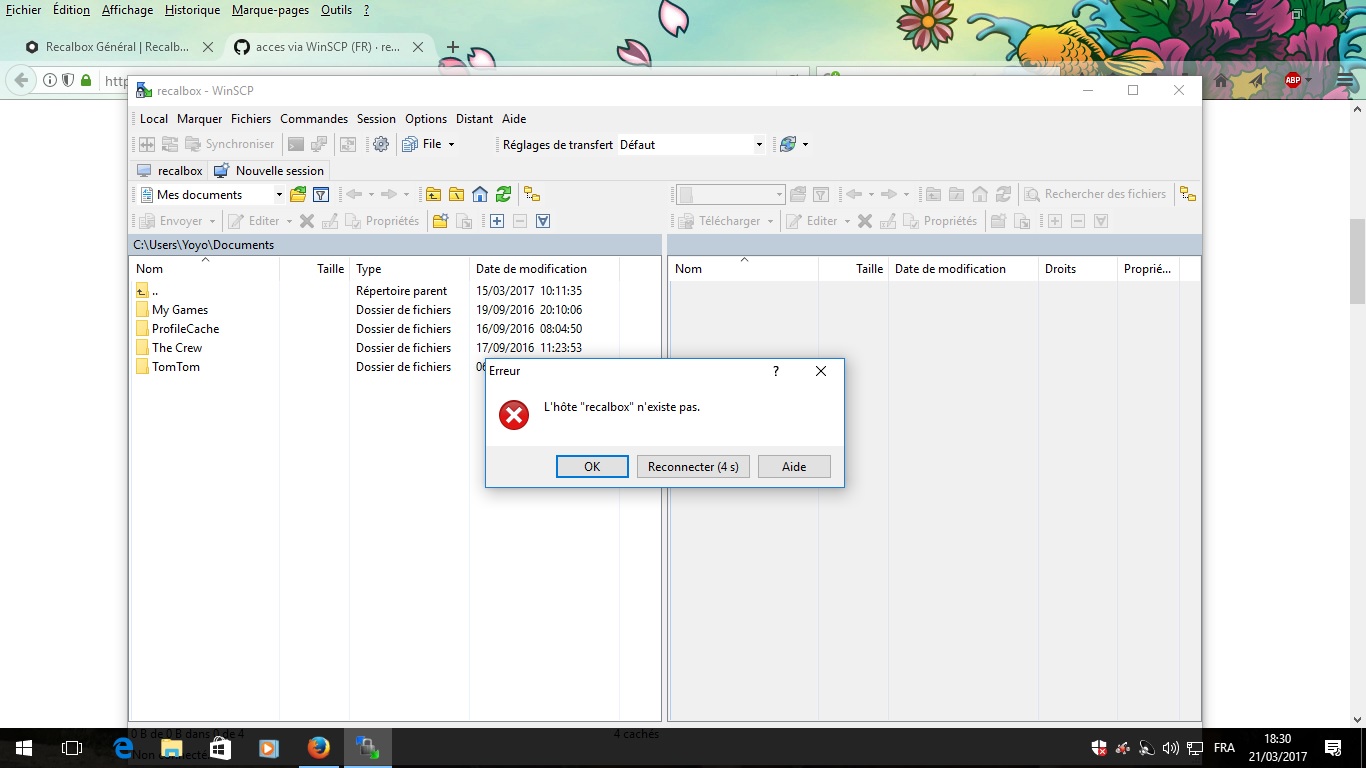Viewport: 1366px width, 768px height.
Task: Open the Fichiers menu in WinSCP
Action: pos(251,119)
